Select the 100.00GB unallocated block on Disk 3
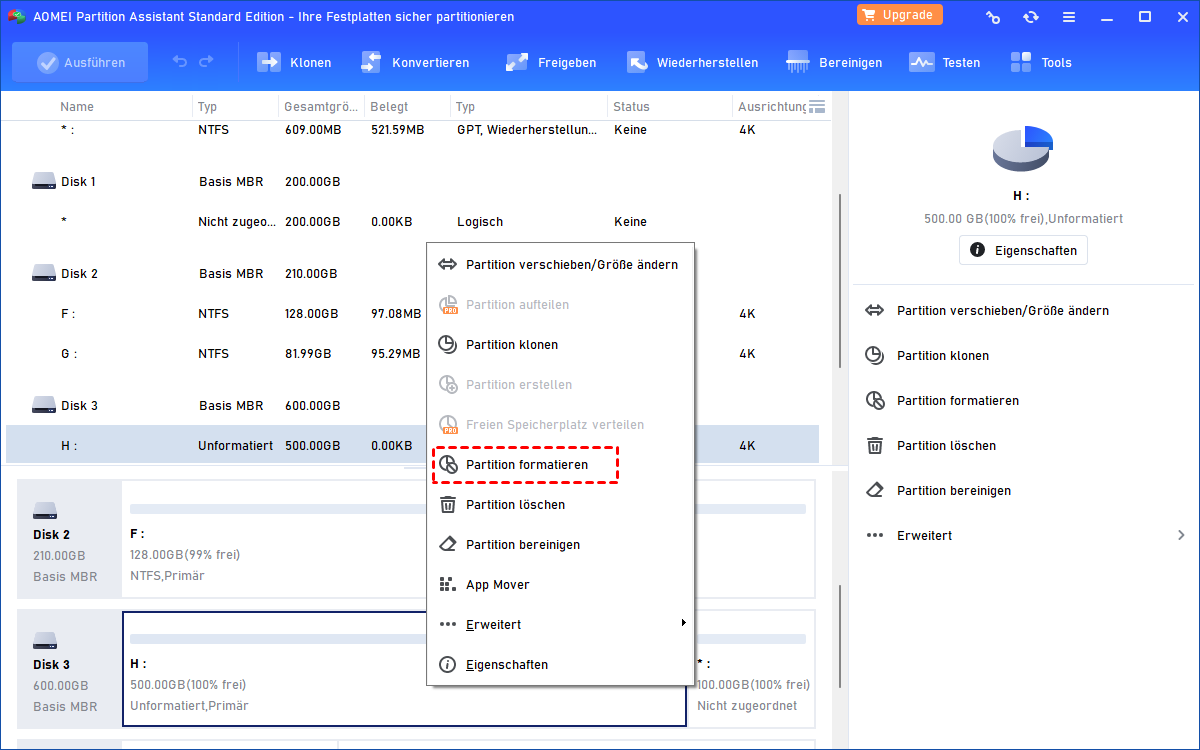The width and height of the screenshot is (1200, 750). tap(752, 669)
